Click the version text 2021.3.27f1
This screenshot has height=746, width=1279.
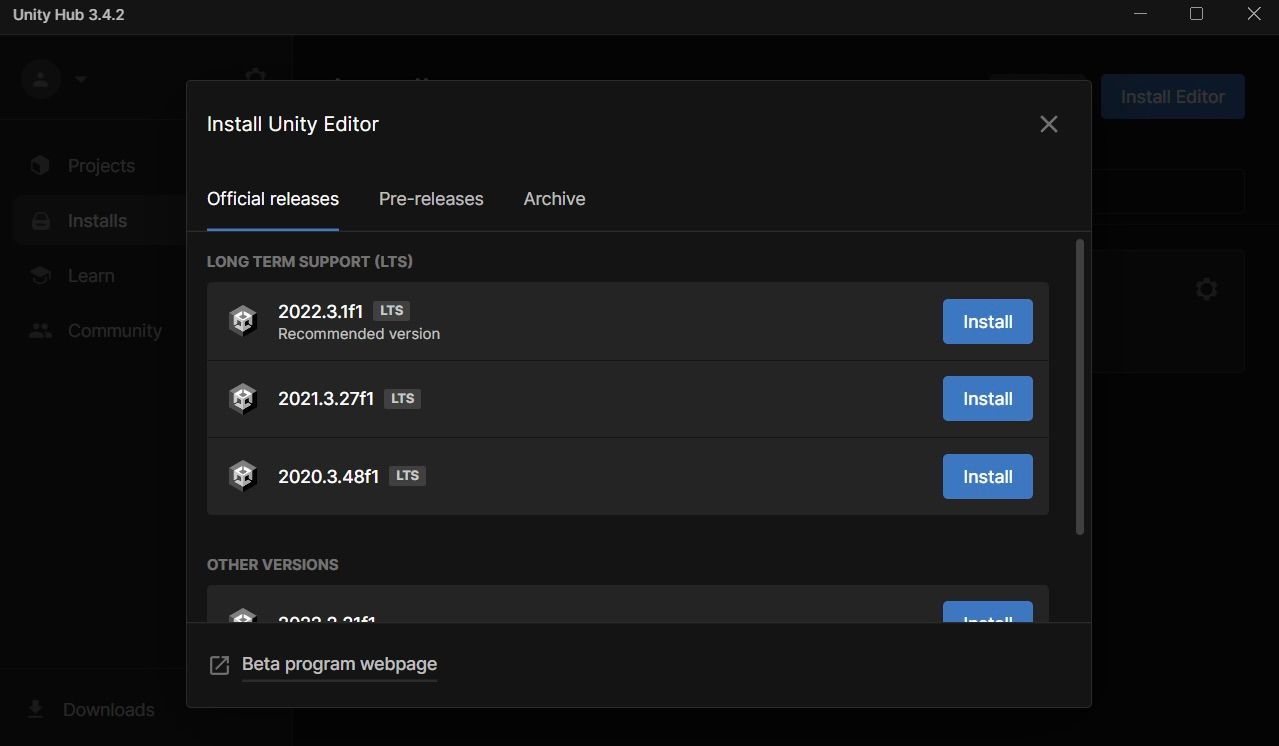pos(326,399)
